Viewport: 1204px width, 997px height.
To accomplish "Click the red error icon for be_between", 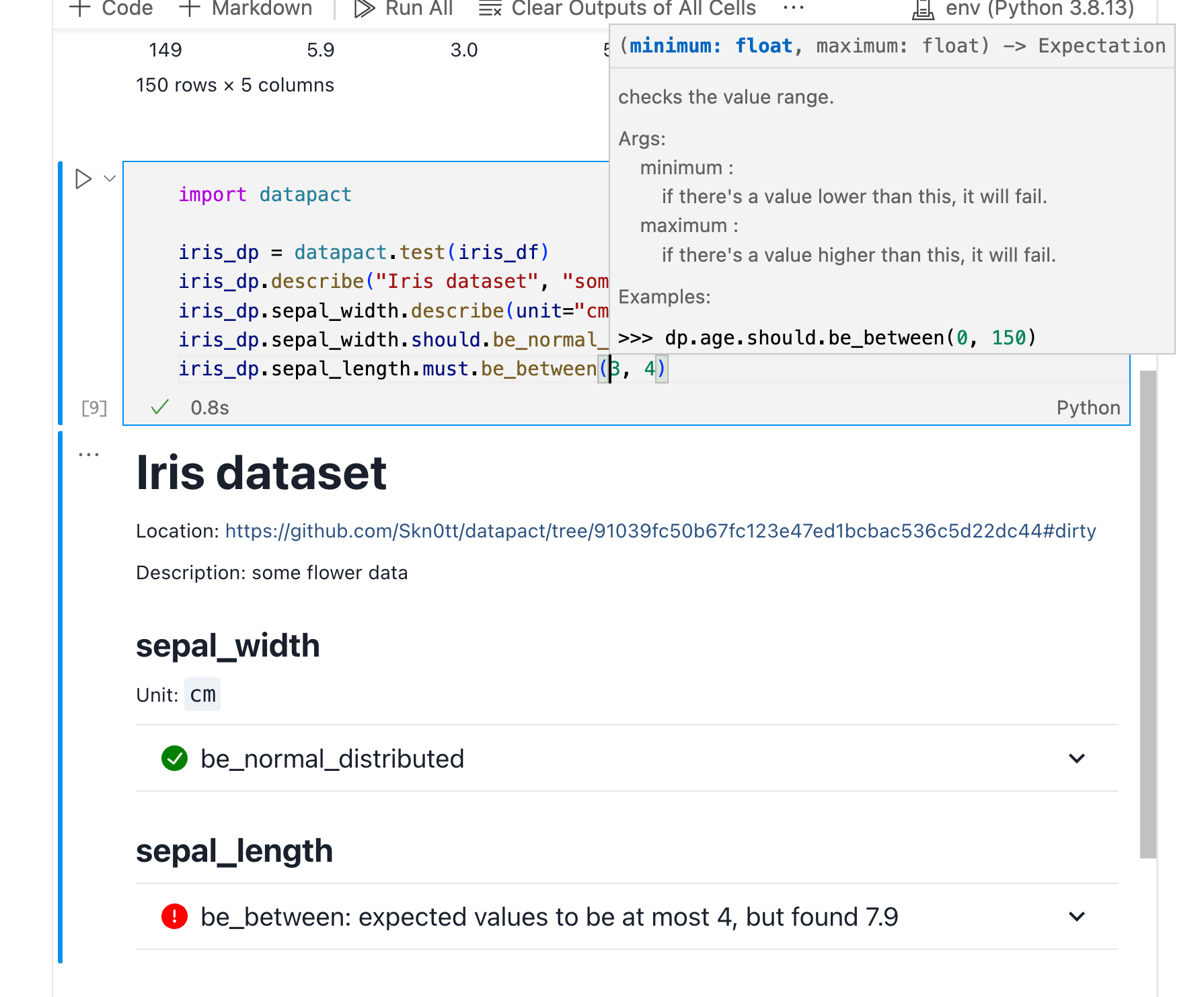I will (174, 916).
